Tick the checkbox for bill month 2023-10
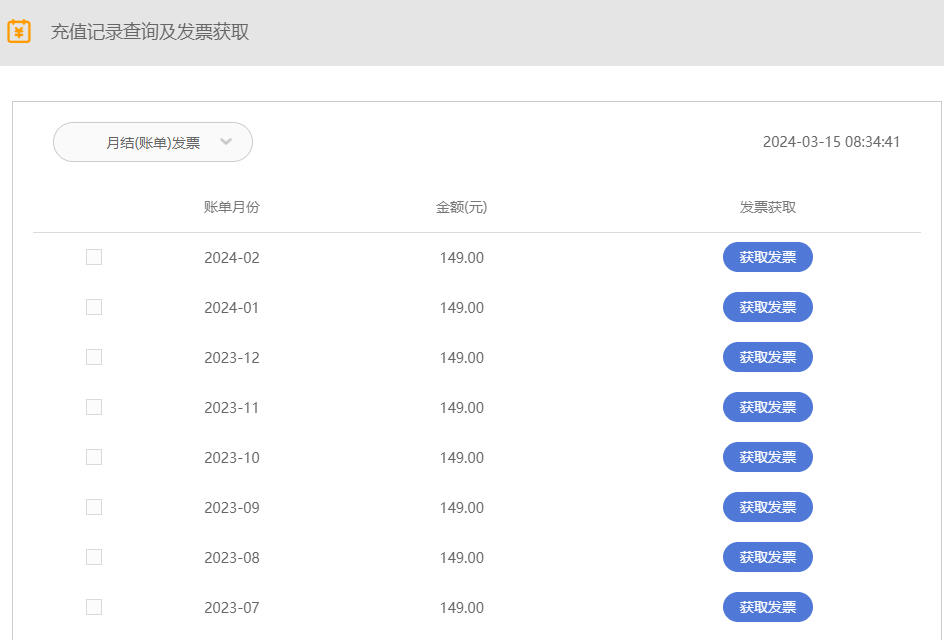Image resolution: width=944 pixels, height=640 pixels. tap(94, 457)
